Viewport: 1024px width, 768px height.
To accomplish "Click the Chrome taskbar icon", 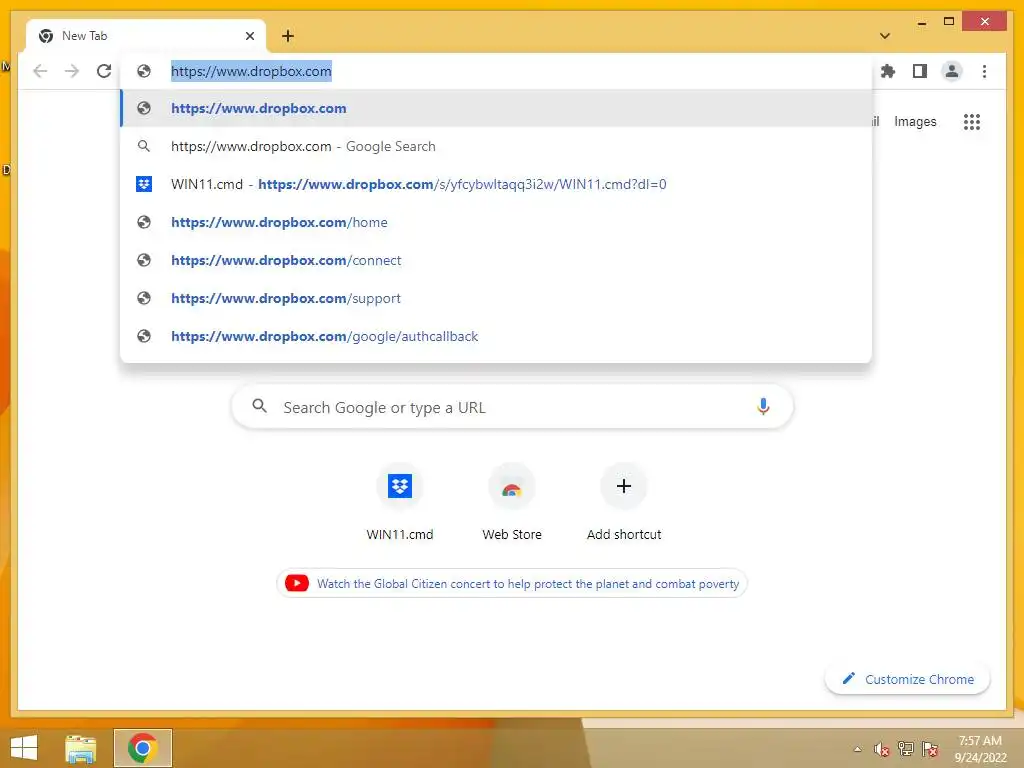I will pyautogui.click(x=142, y=748).
